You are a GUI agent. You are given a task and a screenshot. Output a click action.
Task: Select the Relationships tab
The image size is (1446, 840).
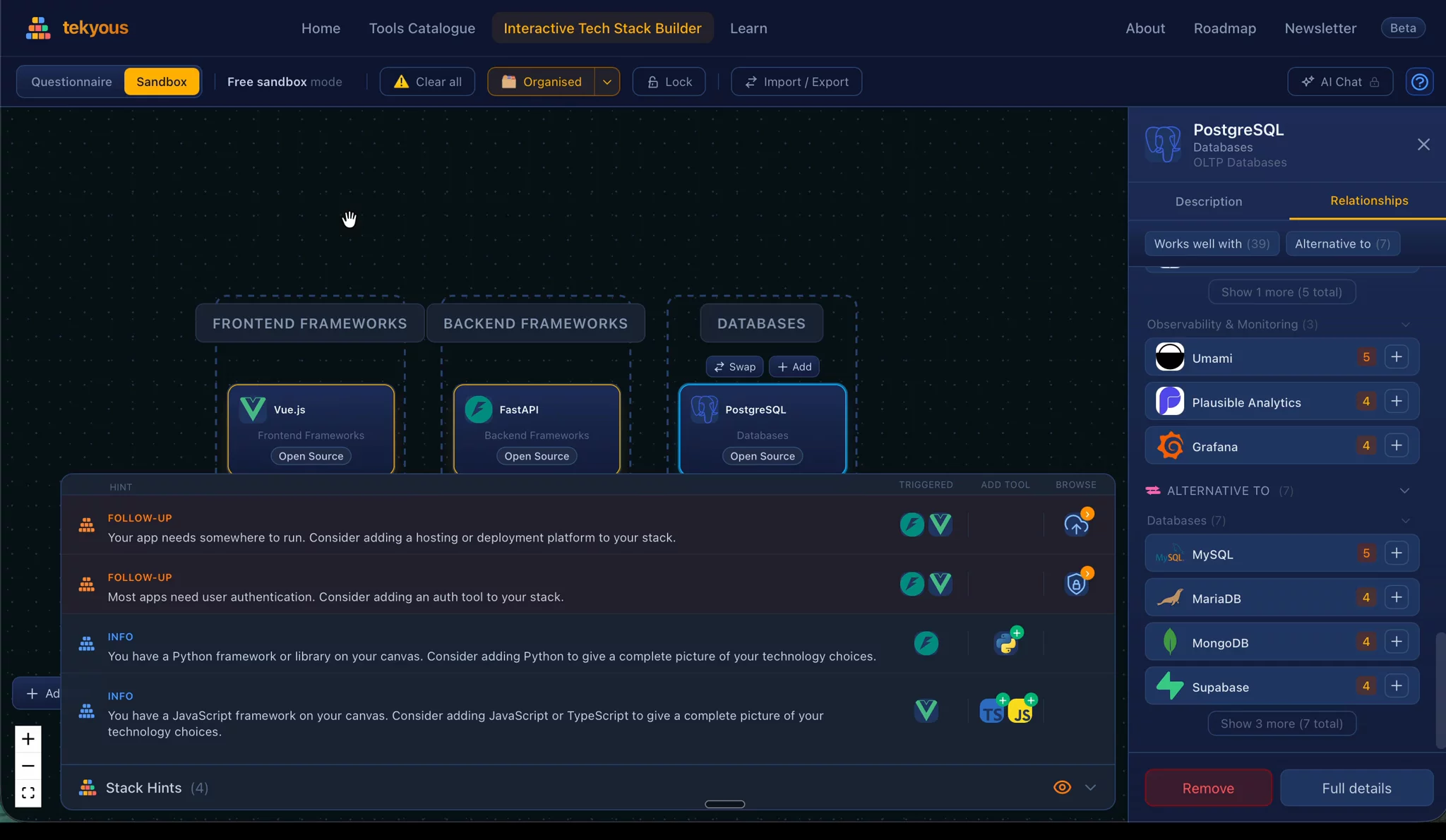(1368, 200)
